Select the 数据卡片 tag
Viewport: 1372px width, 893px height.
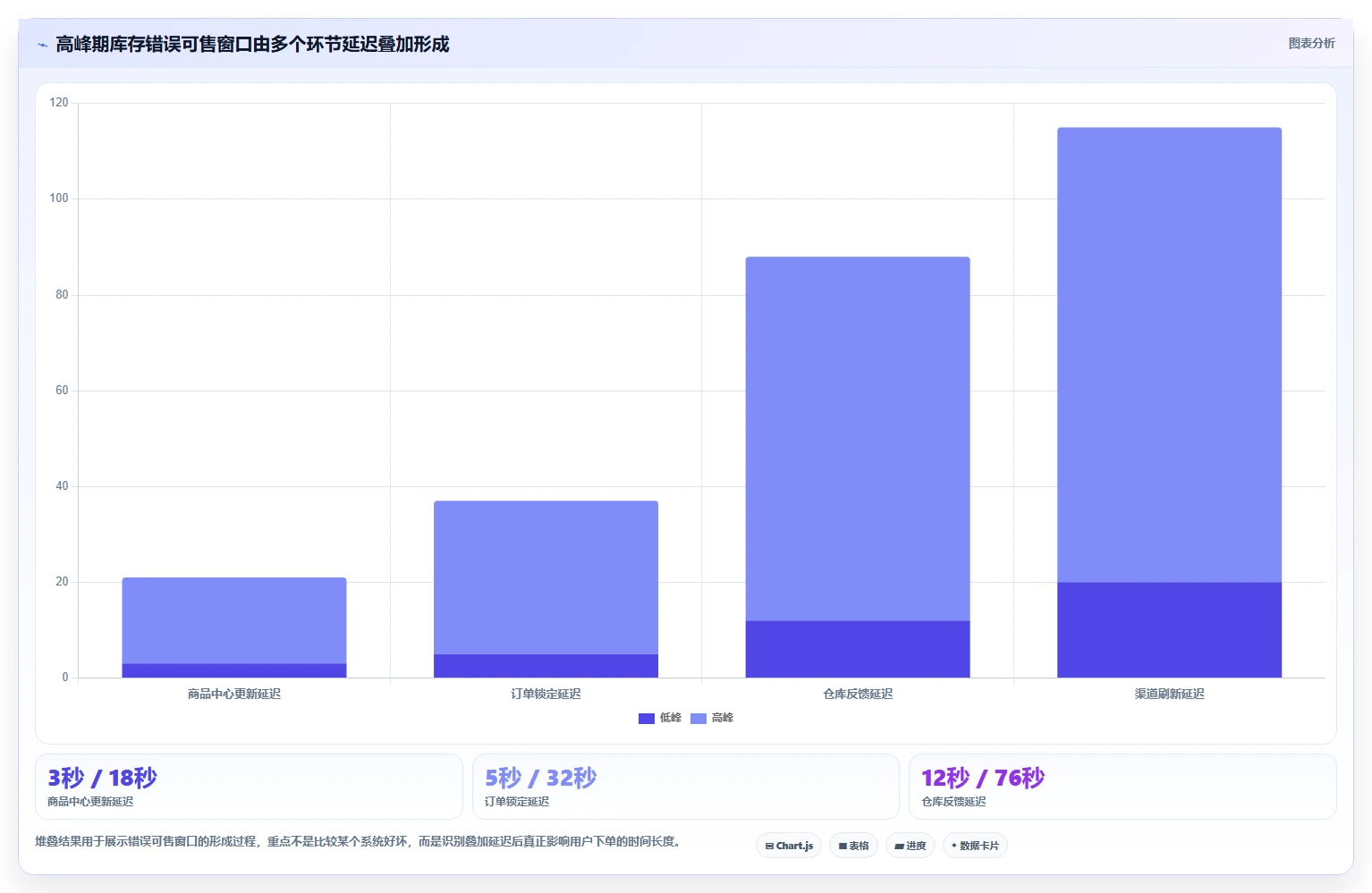[975, 846]
